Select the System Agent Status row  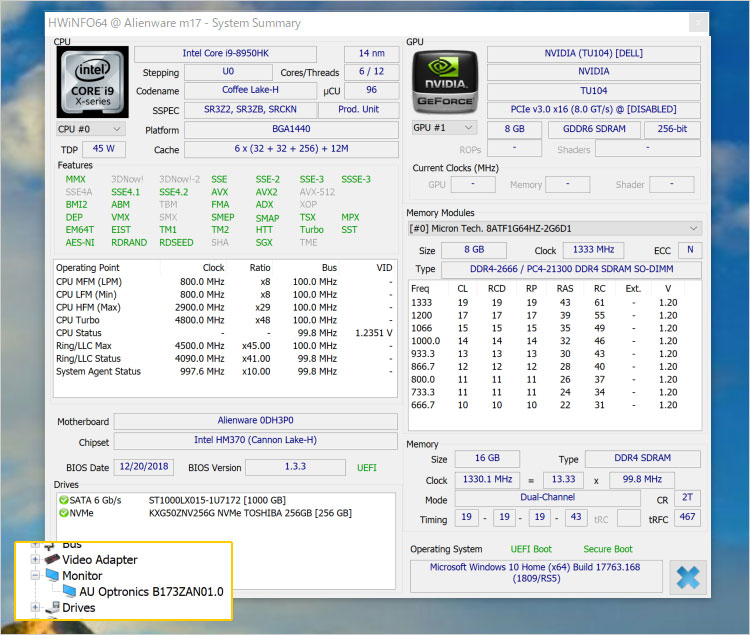(224, 372)
